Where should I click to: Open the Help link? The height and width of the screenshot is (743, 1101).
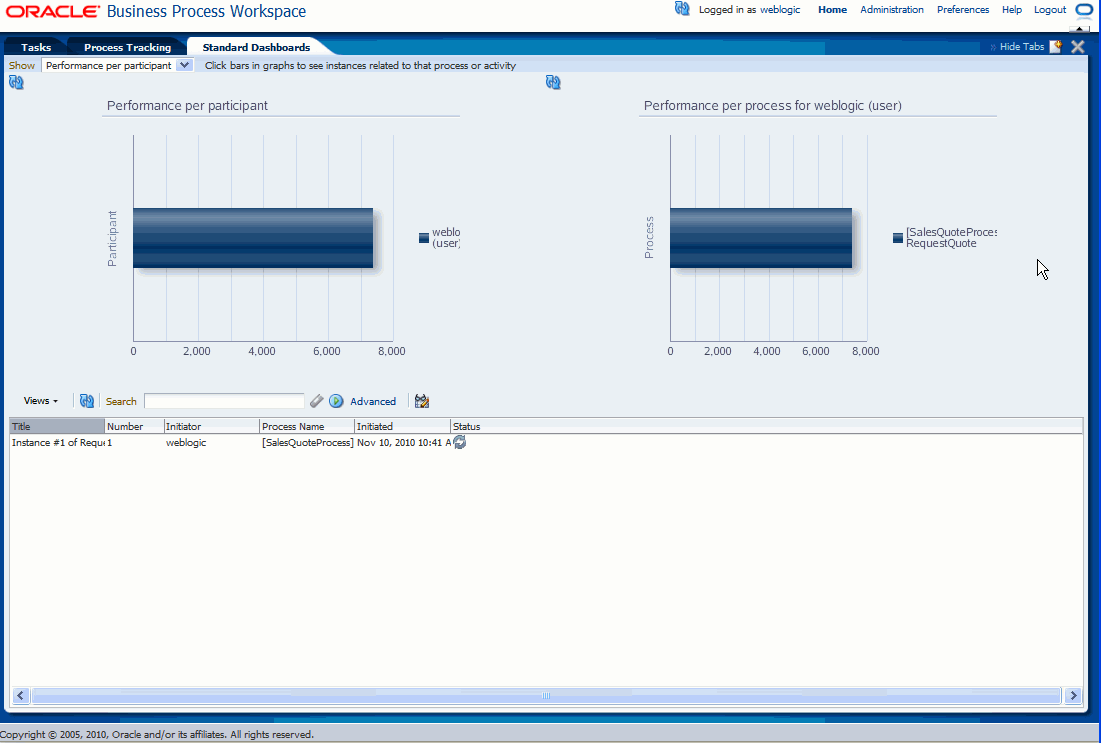tap(1012, 10)
